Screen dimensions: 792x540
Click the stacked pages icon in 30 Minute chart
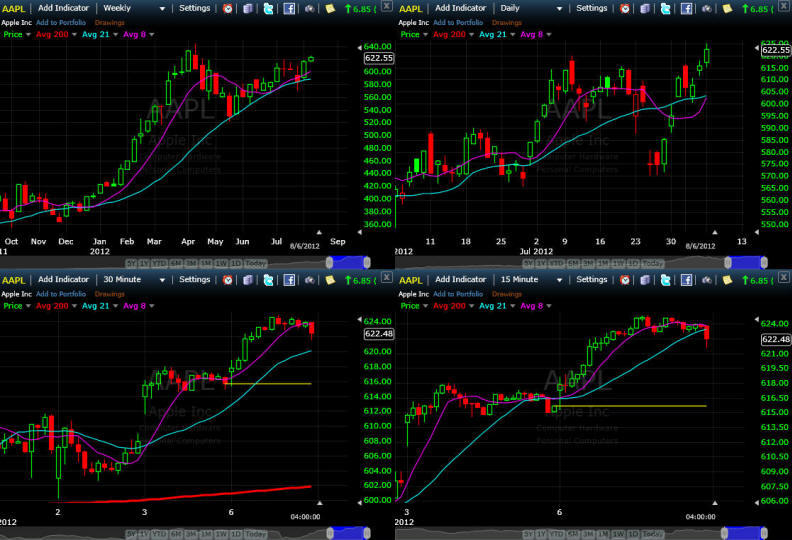point(248,280)
